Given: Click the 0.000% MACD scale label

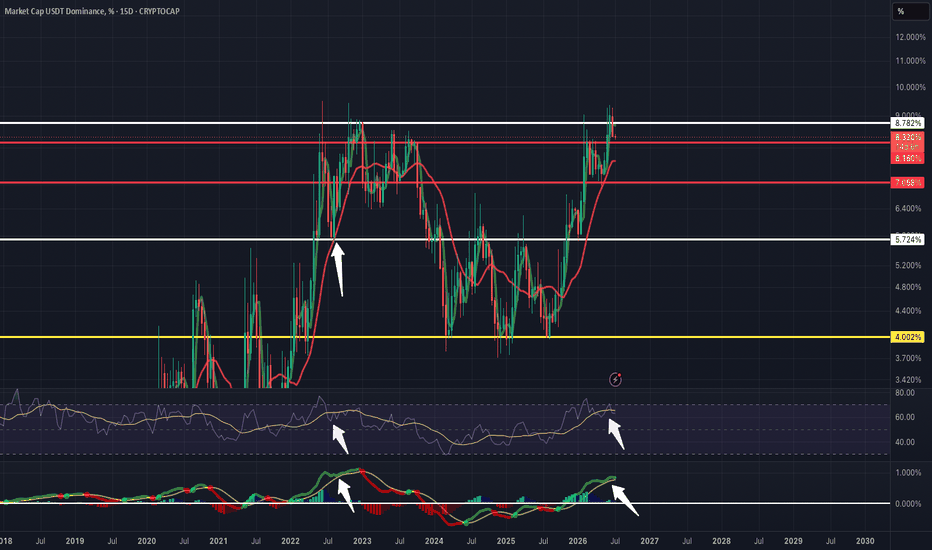Looking at the screenshot, I should pyautogui.click(x=908, y=504).
